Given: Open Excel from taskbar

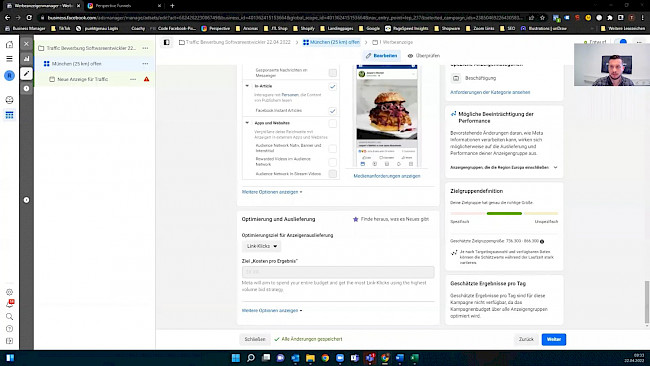Looking at the screenshot, I should pyautogui.click(x=415, y=358).
